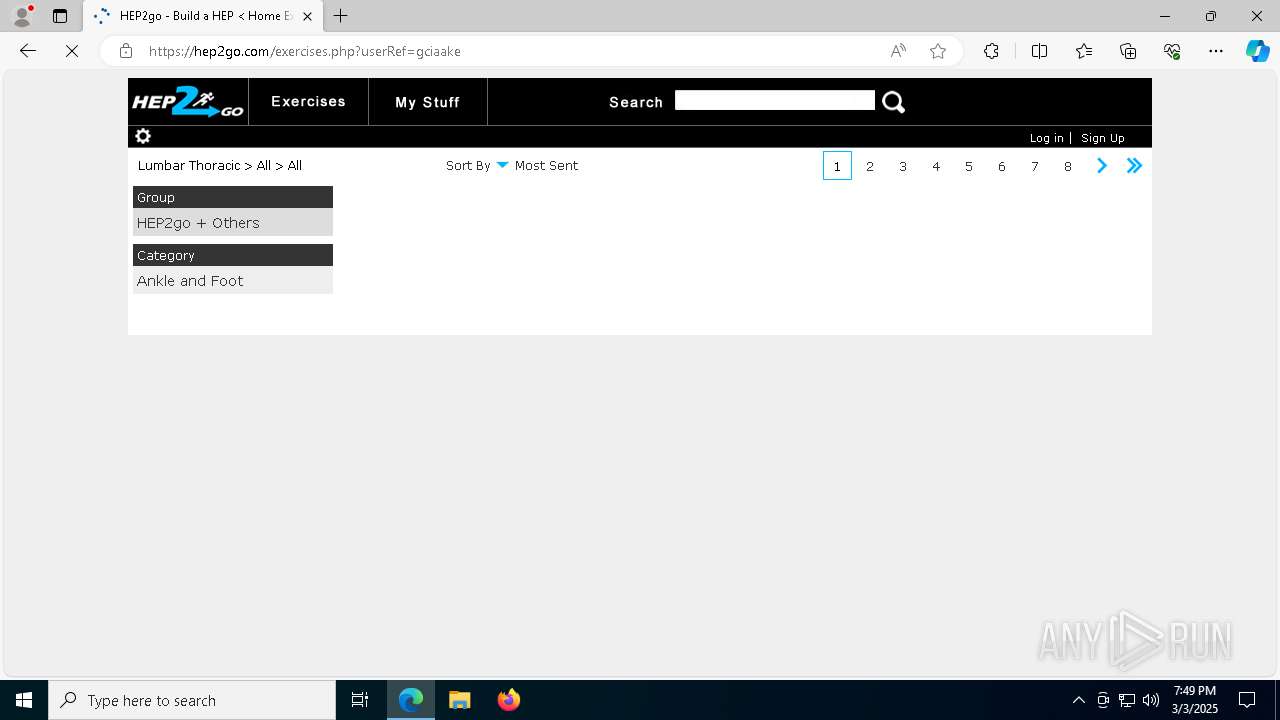Click the Log in link
Viewport: 1280px width, 720px height.
click(x=1046, y=138)
